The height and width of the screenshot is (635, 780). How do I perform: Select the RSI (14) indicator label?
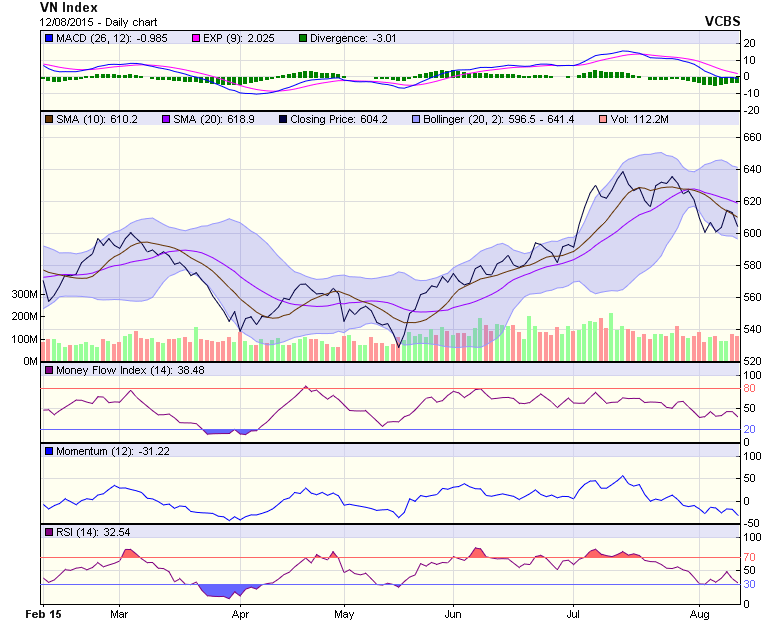click(x=80, y=532)
